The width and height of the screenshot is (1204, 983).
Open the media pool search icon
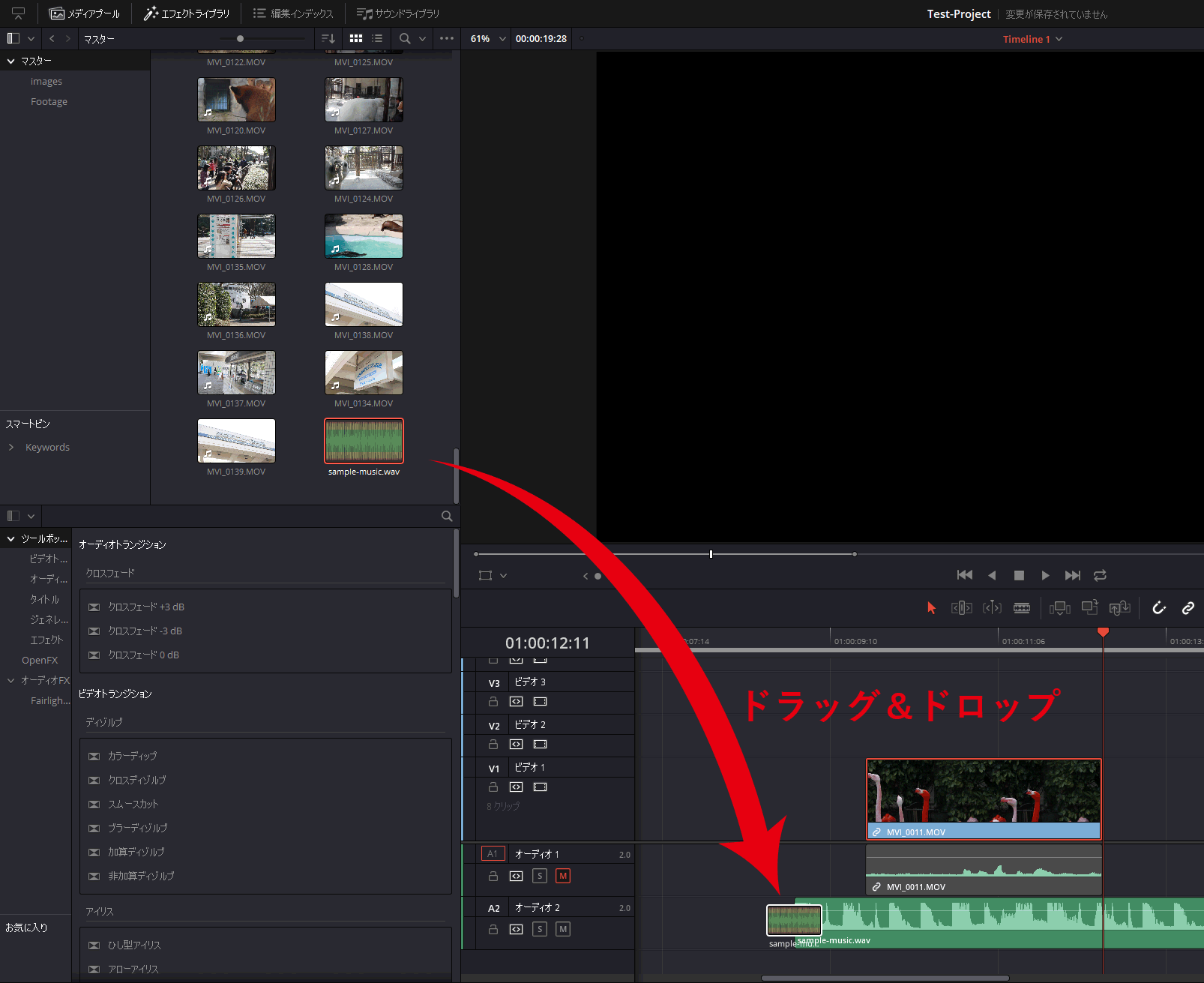click(405, 38)
